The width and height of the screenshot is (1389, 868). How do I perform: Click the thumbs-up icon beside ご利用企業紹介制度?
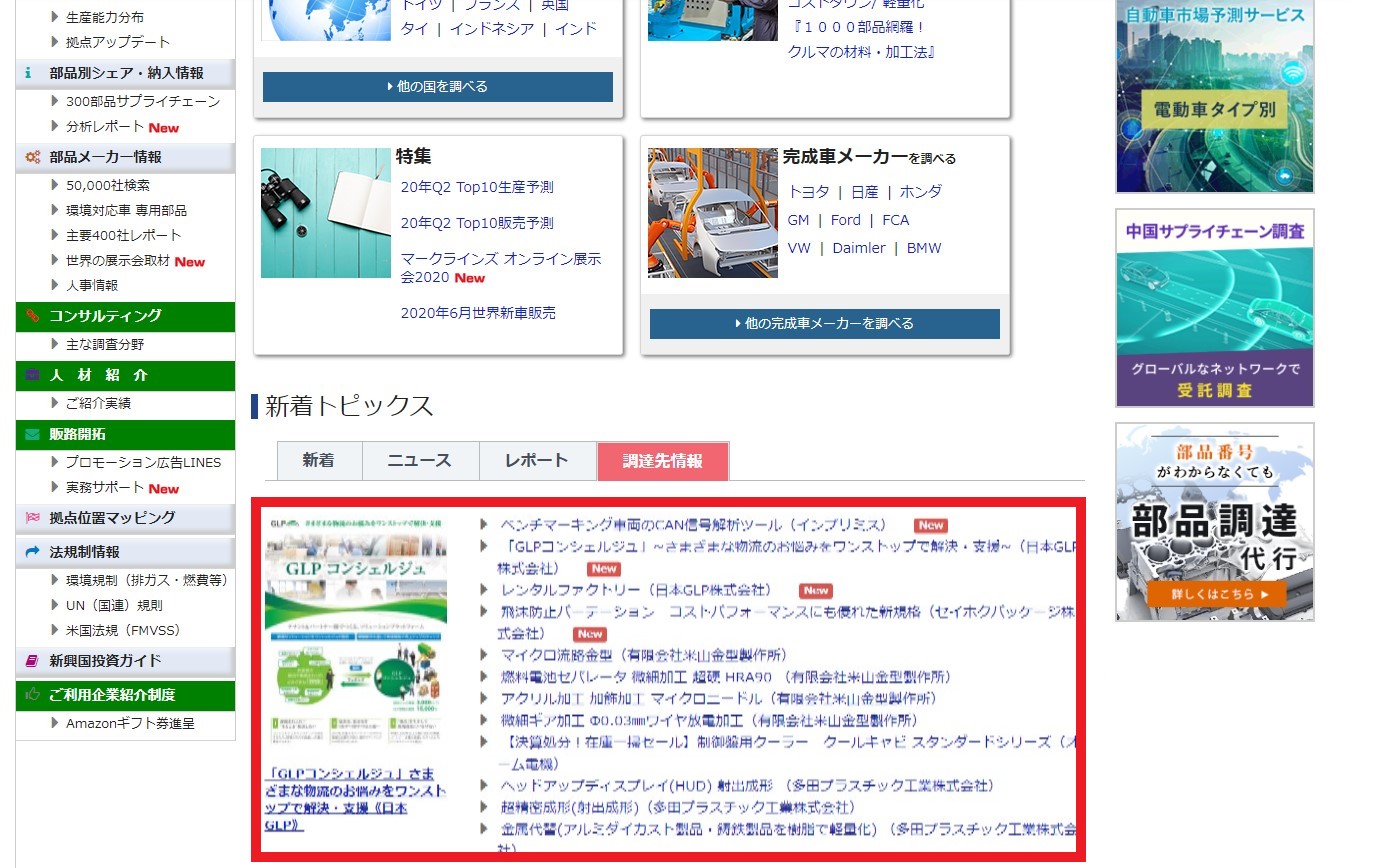pyautogui.click(x=32, y=695)
